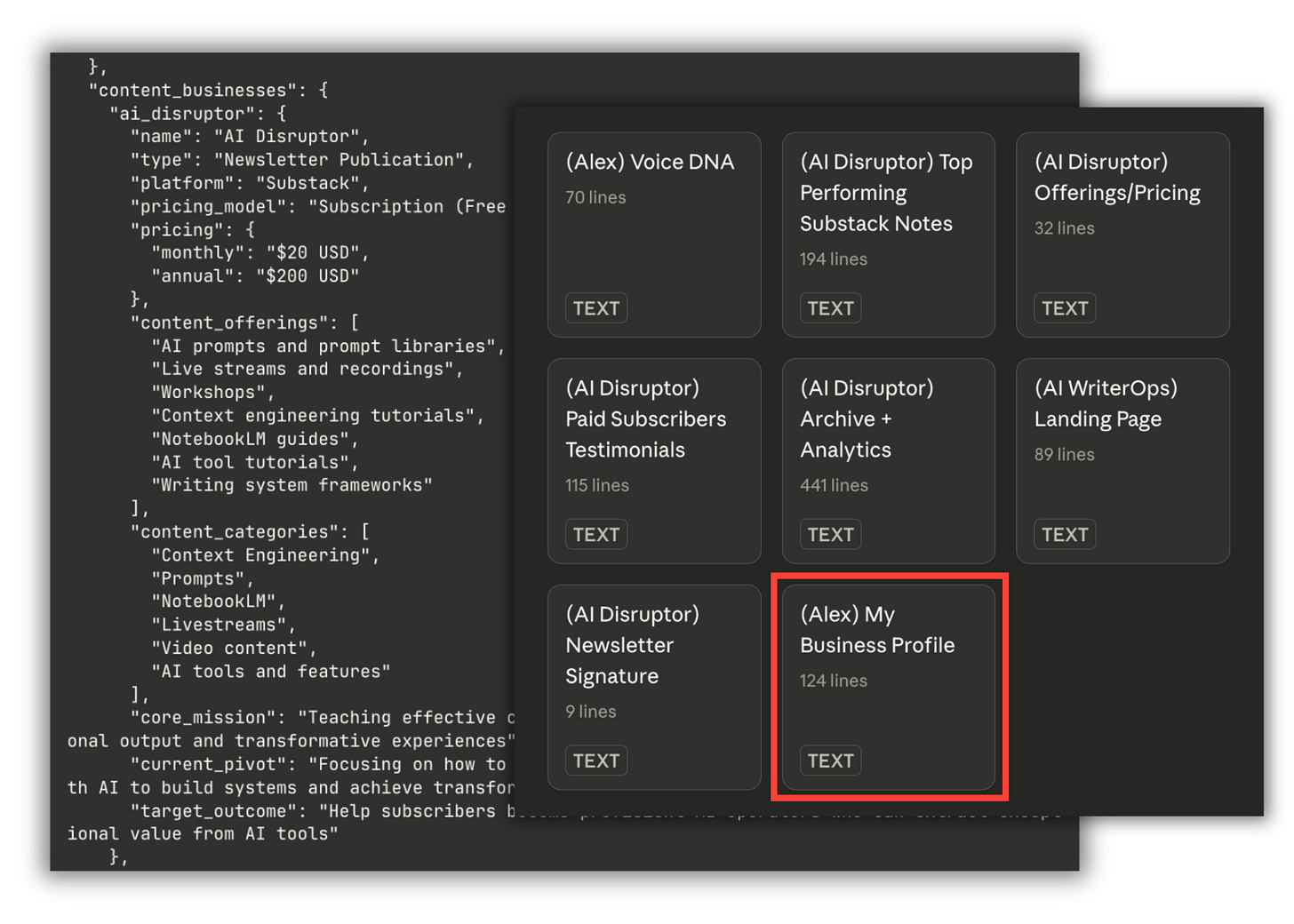
Task: Click the "115 lines" label
Action: pyautogui.click(x=597, y=485)
